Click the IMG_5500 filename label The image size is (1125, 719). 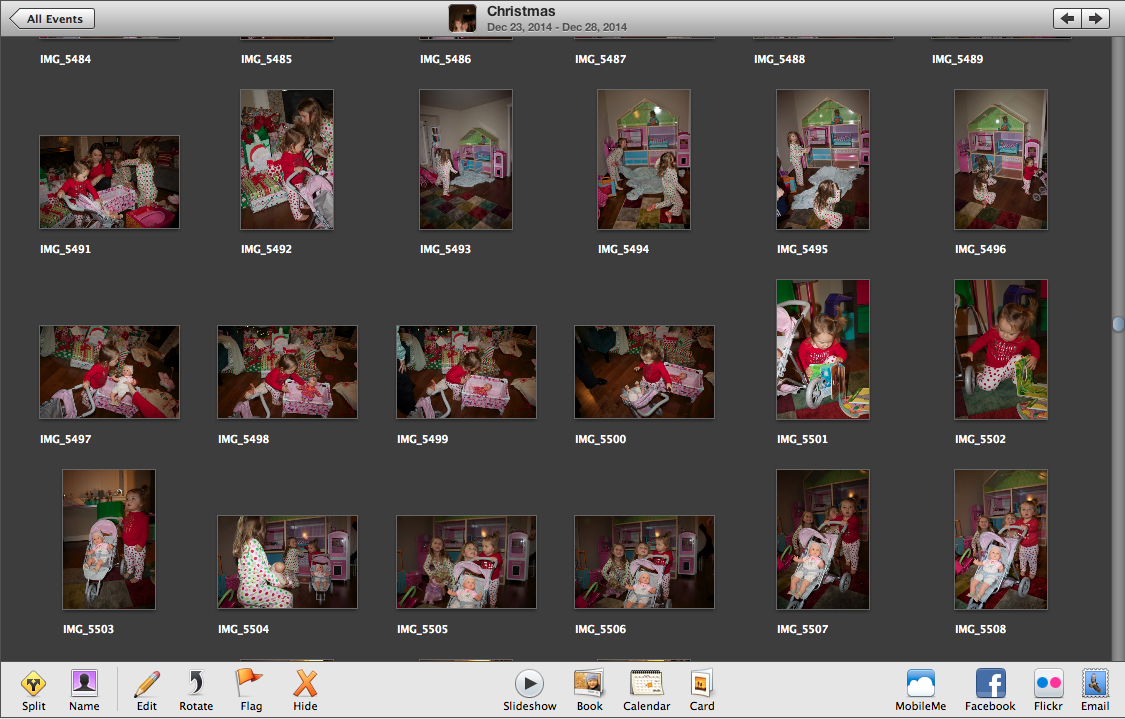(x=601, y=439)
